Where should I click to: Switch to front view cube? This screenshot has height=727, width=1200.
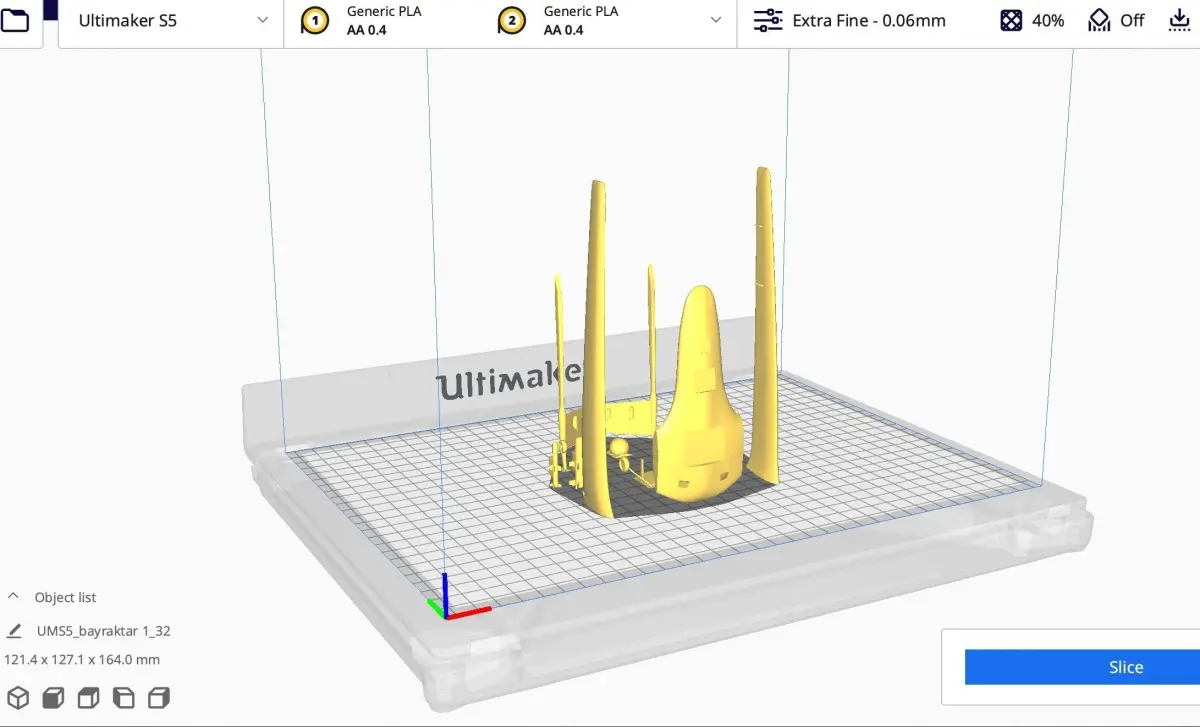53,697
